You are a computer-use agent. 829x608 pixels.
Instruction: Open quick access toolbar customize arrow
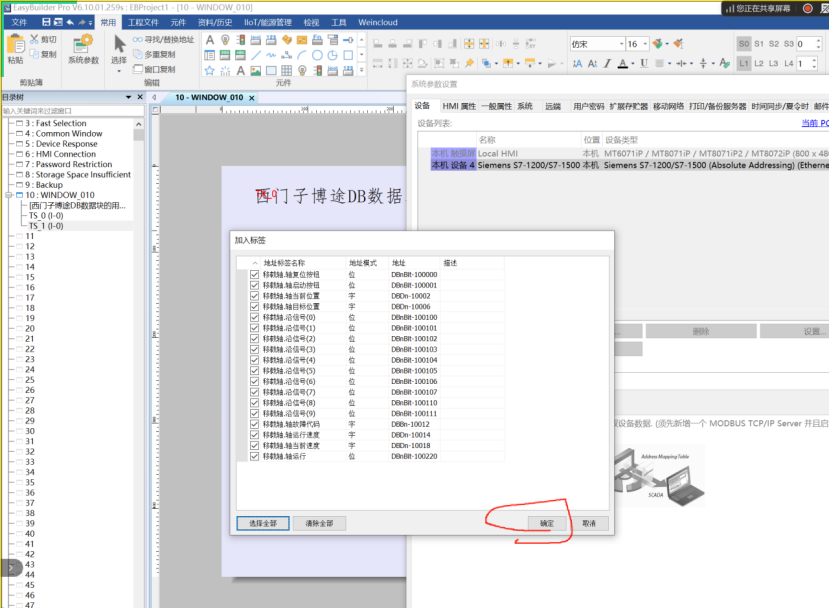tap(90, 23)
